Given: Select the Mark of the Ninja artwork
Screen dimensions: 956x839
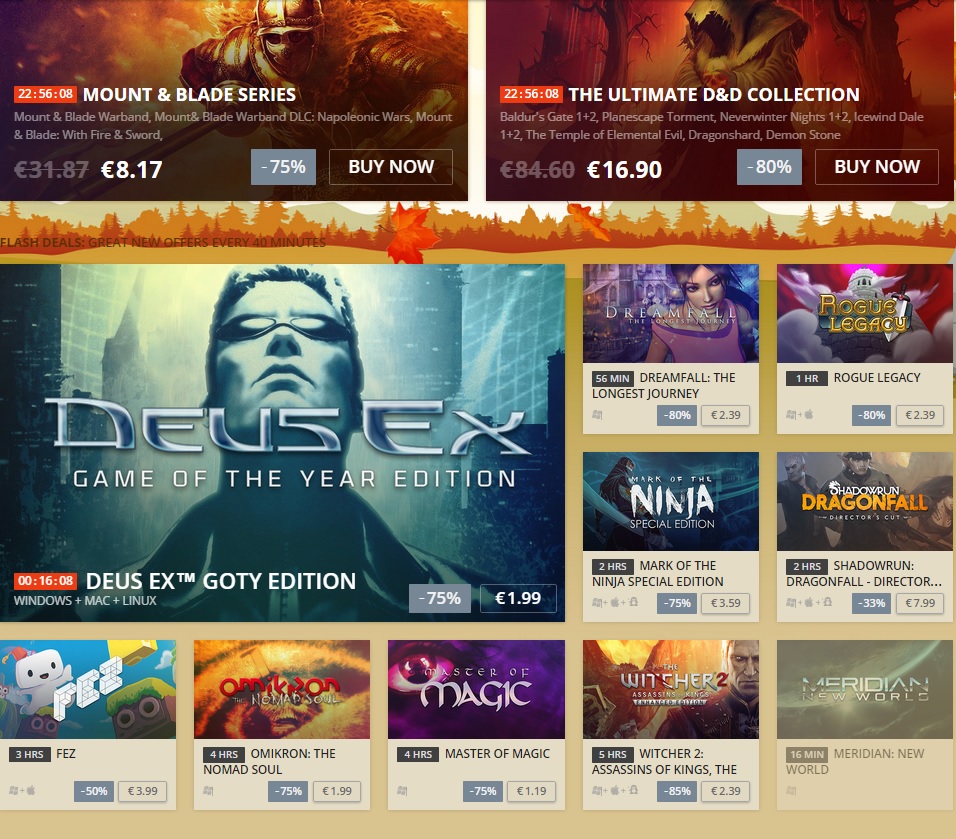Looking at the screenshot, I should click(671, 501).
